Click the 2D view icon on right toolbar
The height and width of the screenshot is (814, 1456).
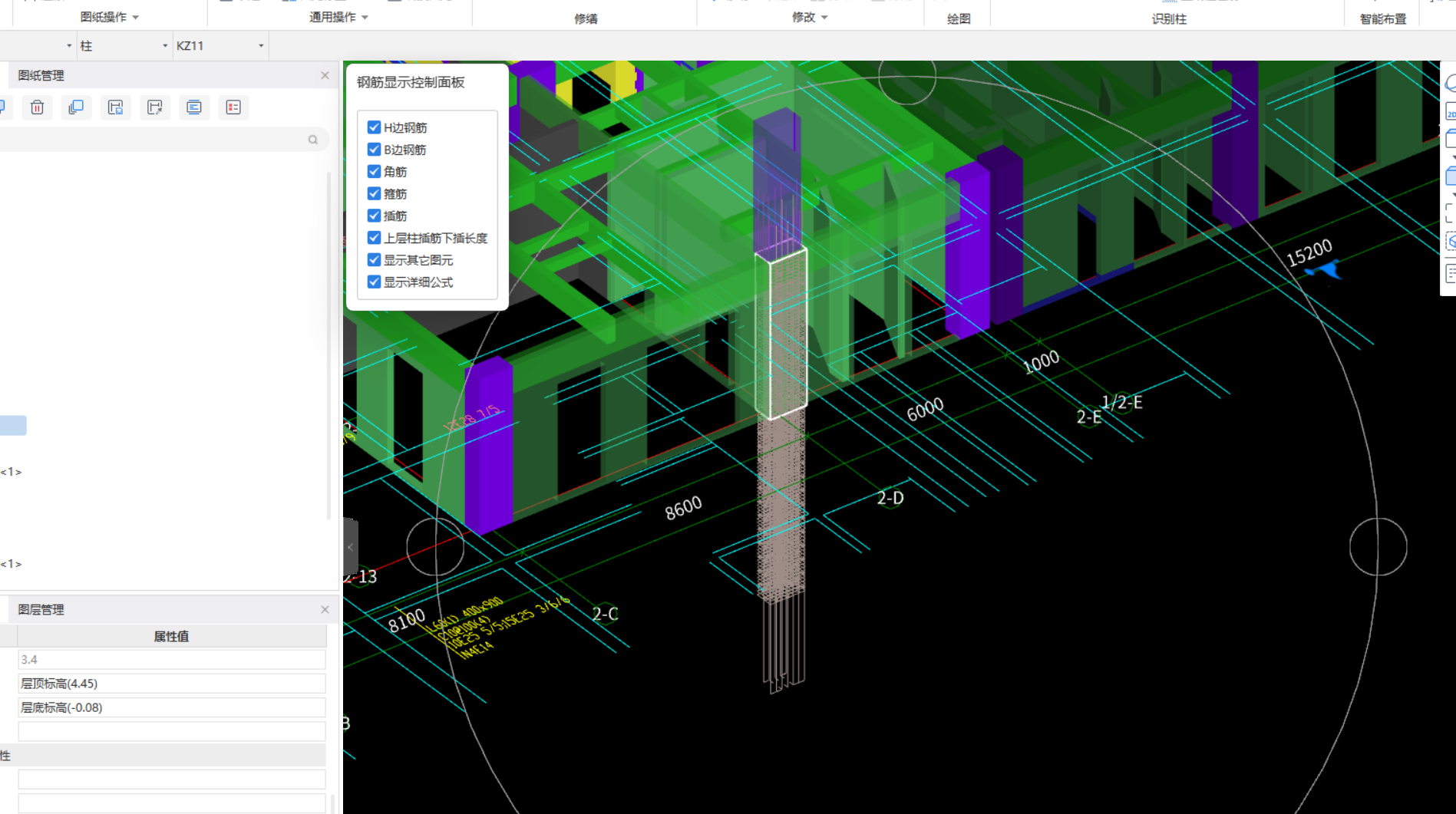click(1451, 112)
